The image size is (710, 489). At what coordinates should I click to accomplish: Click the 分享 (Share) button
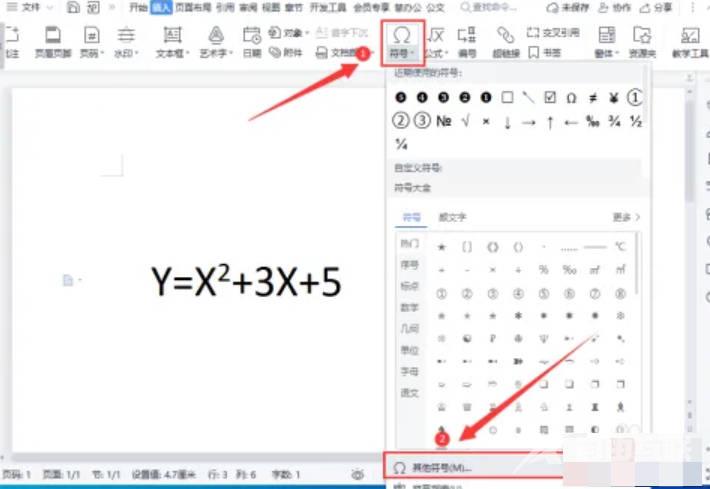[656, 8]
